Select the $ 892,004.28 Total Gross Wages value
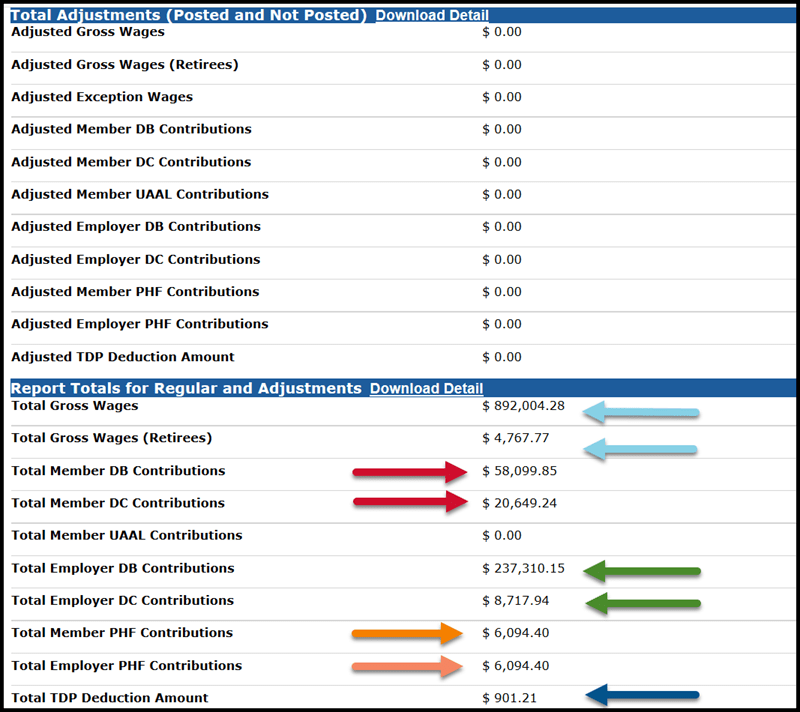 click(x=523, y=406)
